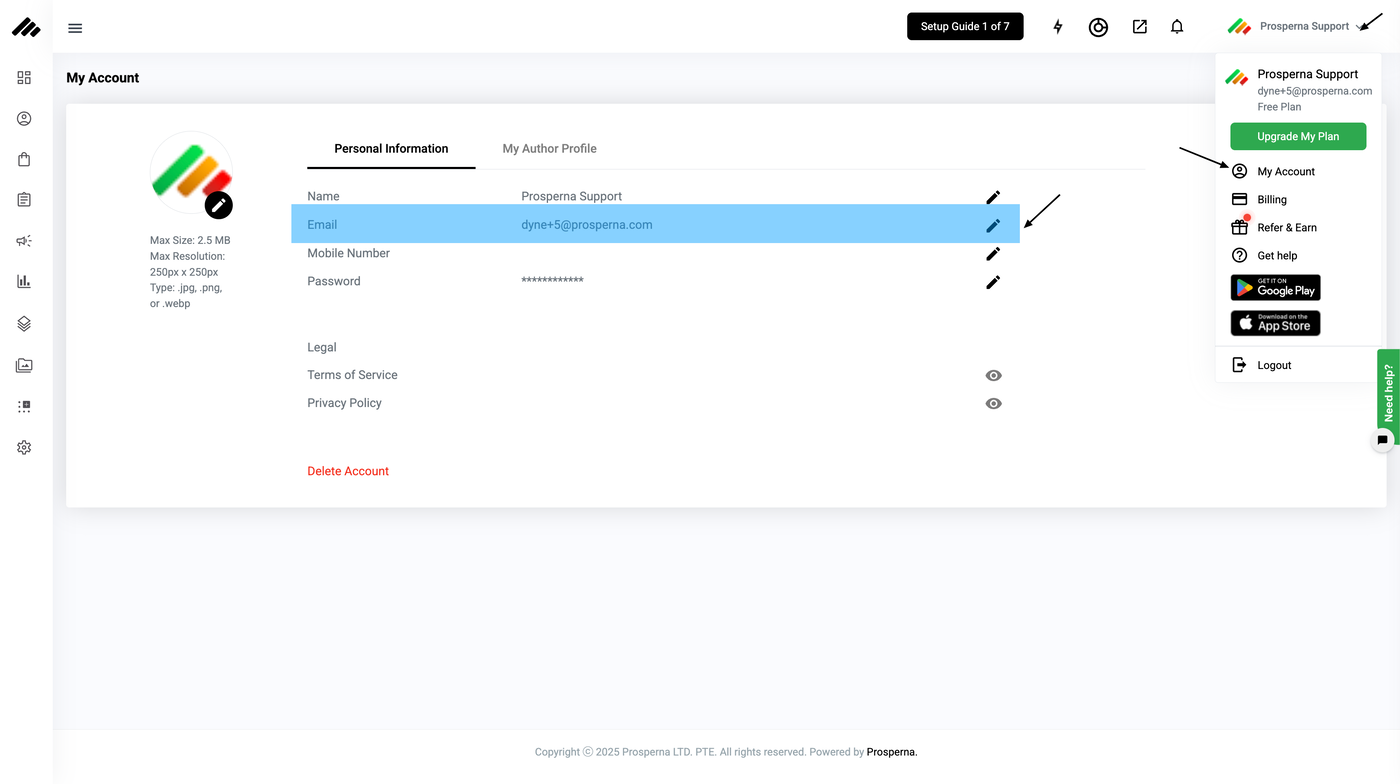Click the pencil icon for Mobile Number
Image resolution: width=1400 pixels, height=784 pixels.
point(993,254)
